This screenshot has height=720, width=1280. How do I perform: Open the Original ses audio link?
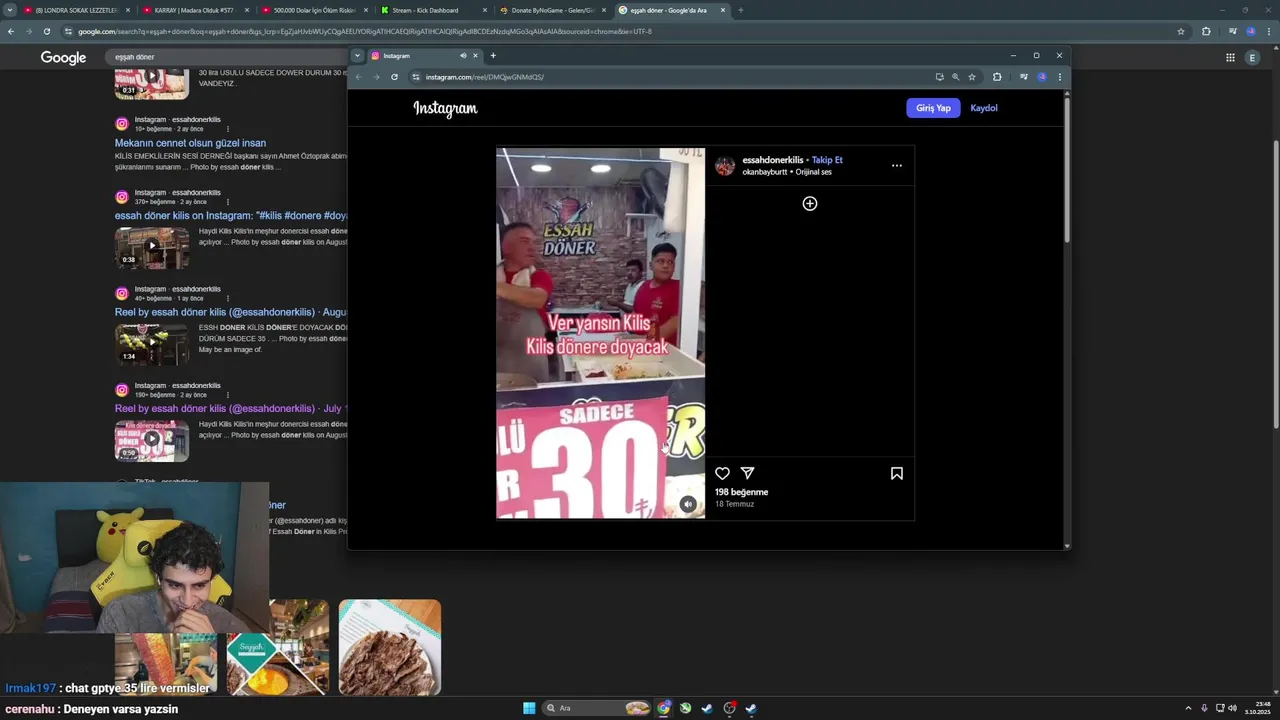[814, 172]
